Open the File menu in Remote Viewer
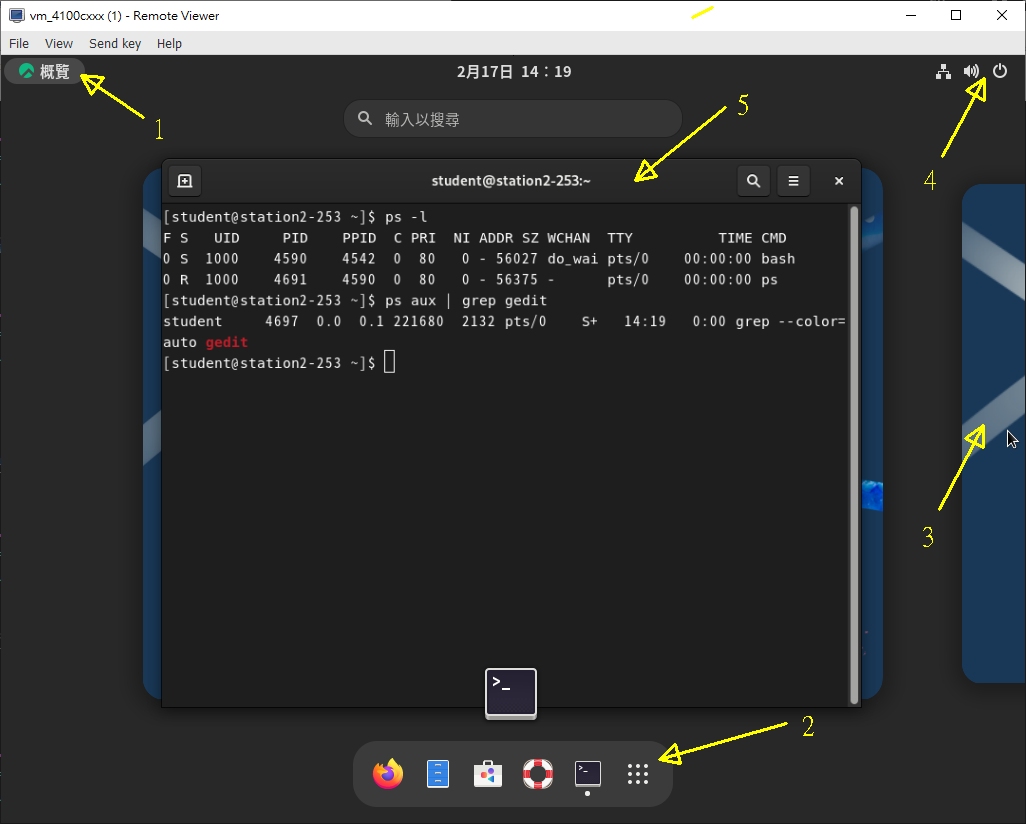Viewport: 1026px width, 824px height. pyautogui.click(x=19, y=44)
